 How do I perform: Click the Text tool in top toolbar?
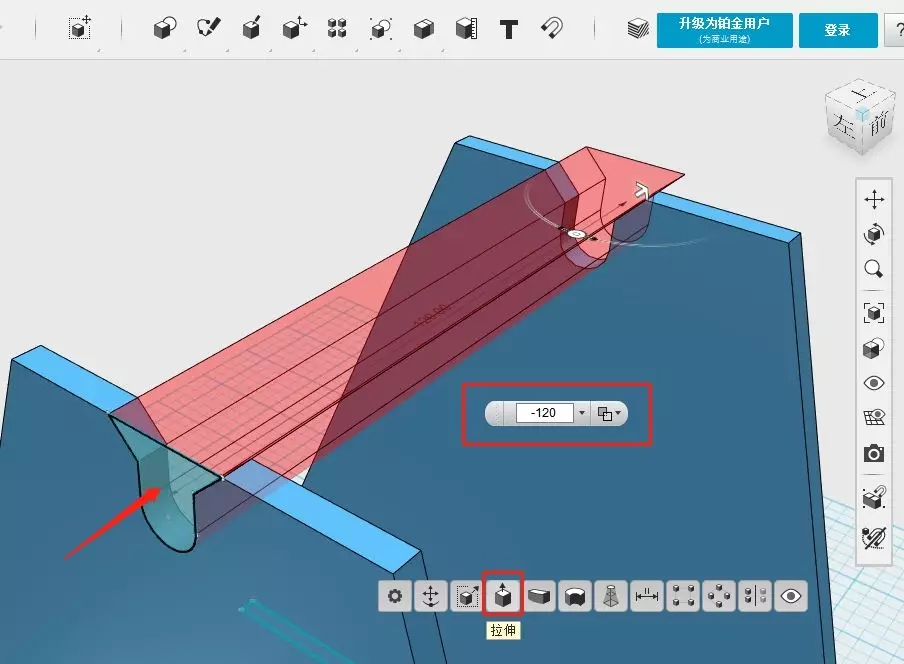click(x=509, y=29)
